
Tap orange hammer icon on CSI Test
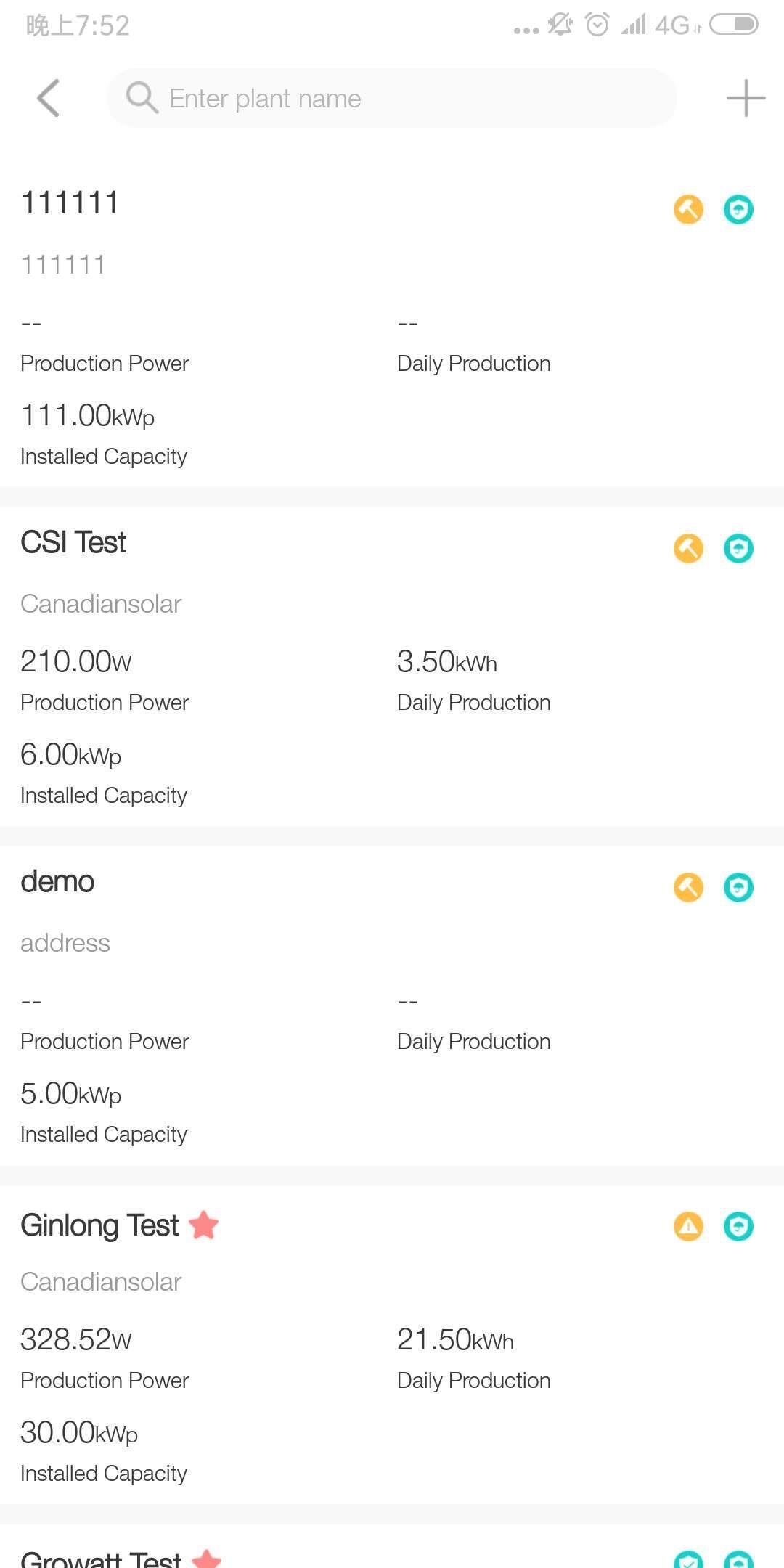click(x=688, y=549)
